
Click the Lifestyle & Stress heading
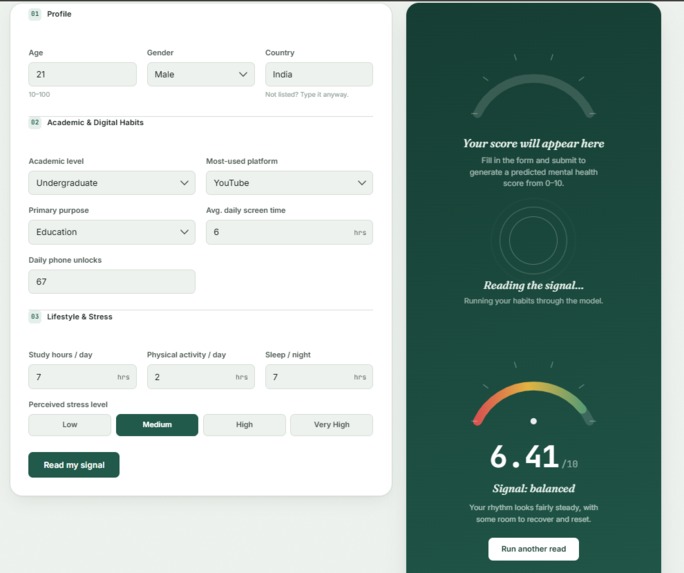(x=79, y=317)
